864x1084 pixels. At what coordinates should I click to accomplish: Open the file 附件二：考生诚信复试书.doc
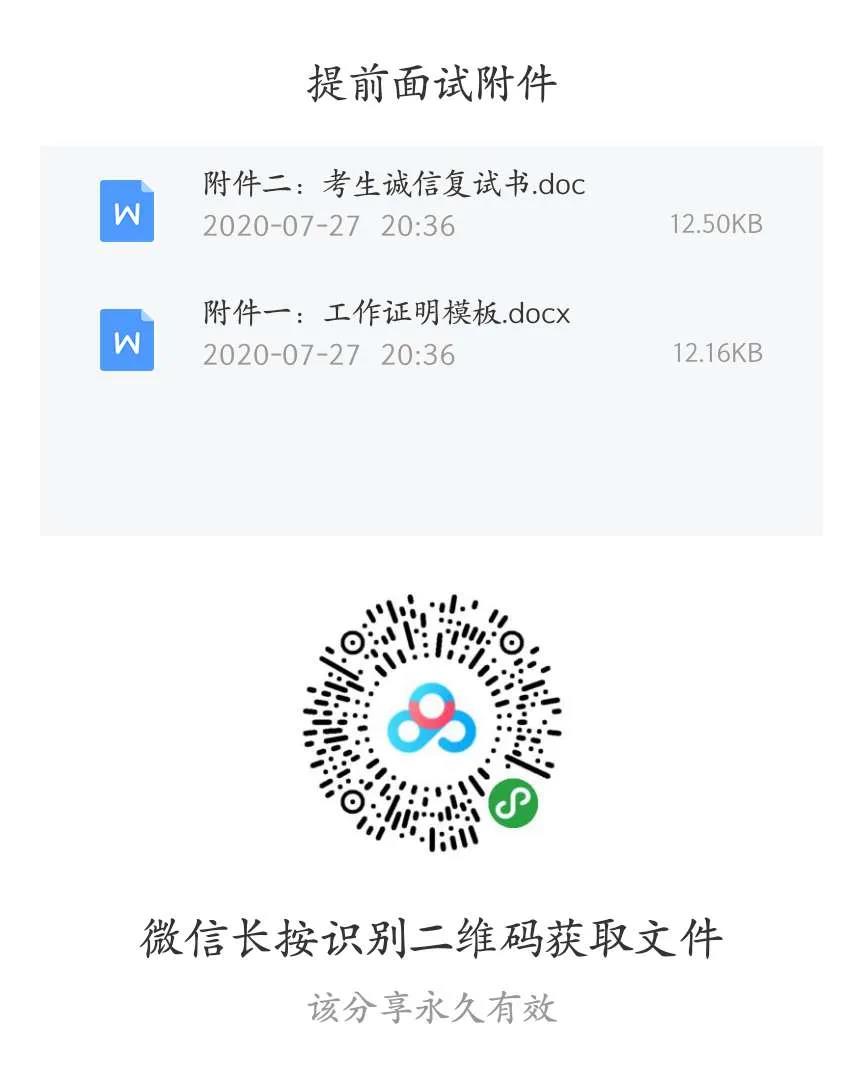(394, 184)
